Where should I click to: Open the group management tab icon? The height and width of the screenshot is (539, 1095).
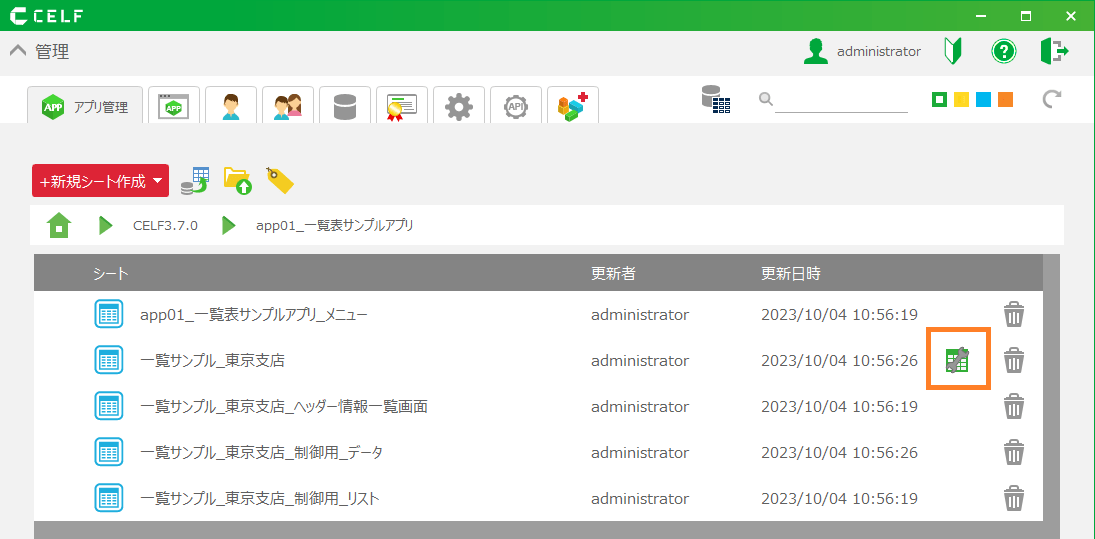coord(288,106)
